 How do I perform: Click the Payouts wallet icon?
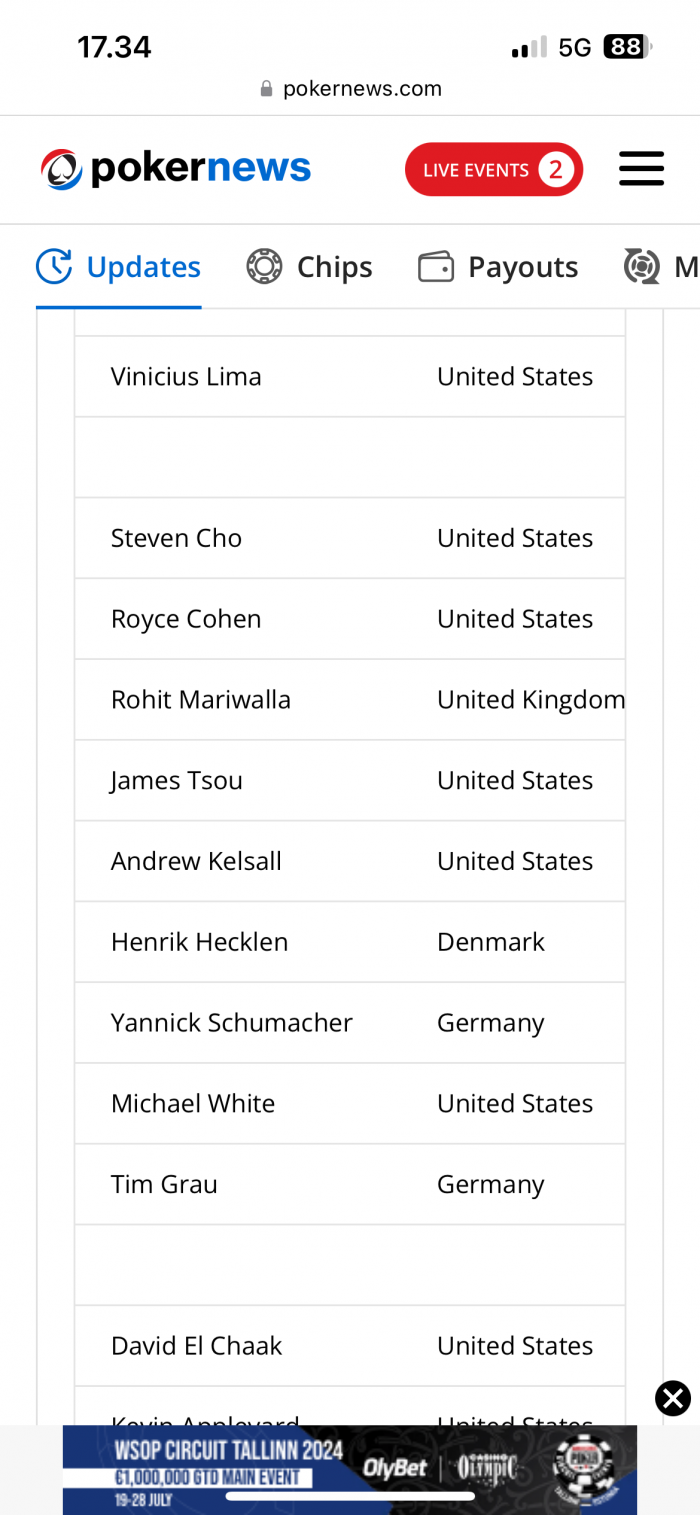click(x=436, y=267)
